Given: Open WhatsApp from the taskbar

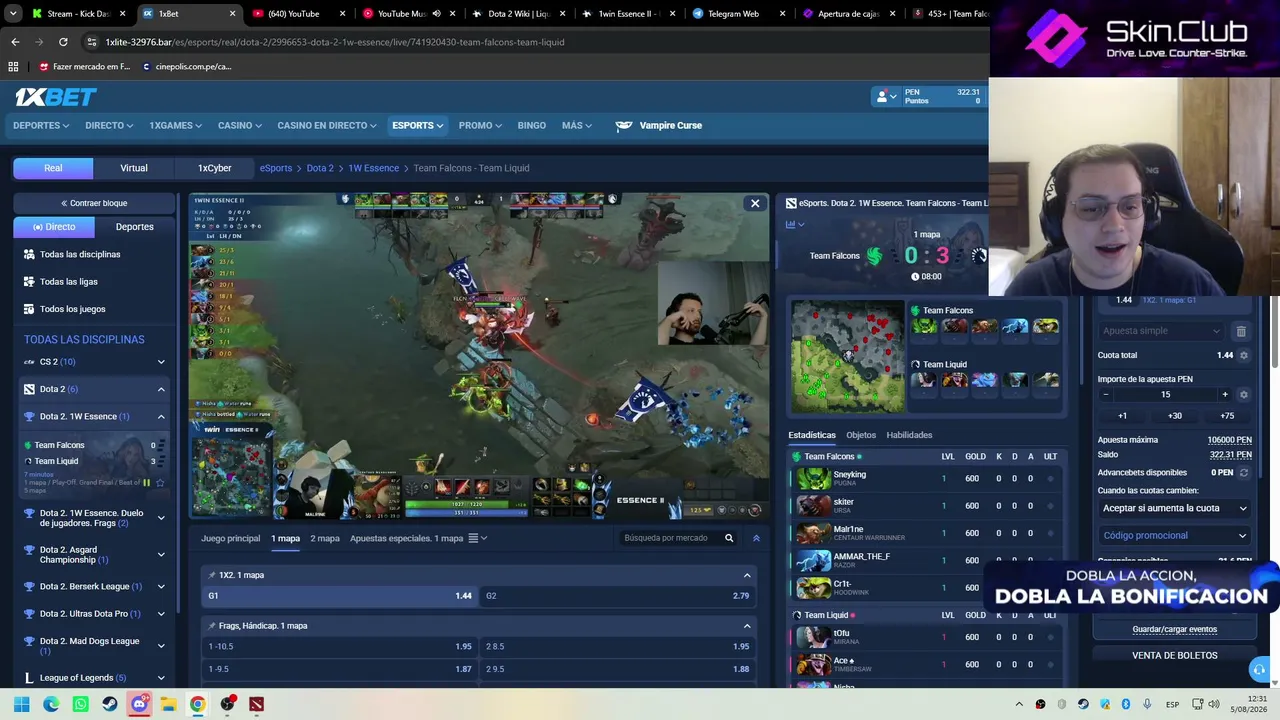Looking at the screenshot, I should pos(80,704).
